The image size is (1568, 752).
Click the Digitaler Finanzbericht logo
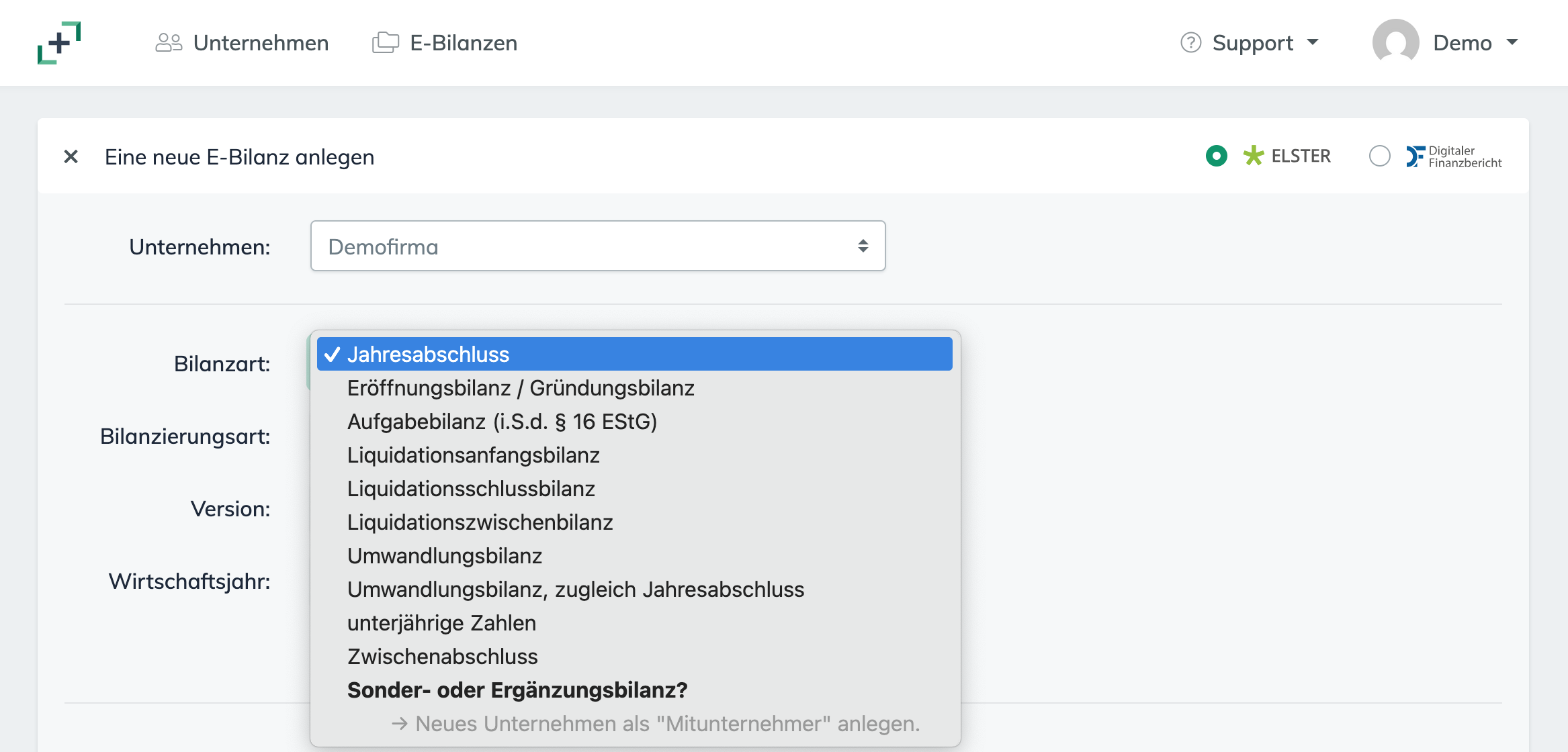[x=1454, y=156]
